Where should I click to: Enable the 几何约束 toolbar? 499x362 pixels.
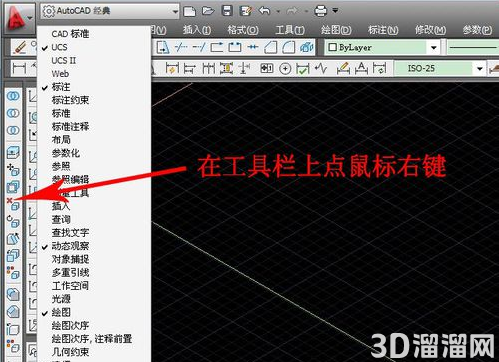pyautogui.click(x=94, y=352)
